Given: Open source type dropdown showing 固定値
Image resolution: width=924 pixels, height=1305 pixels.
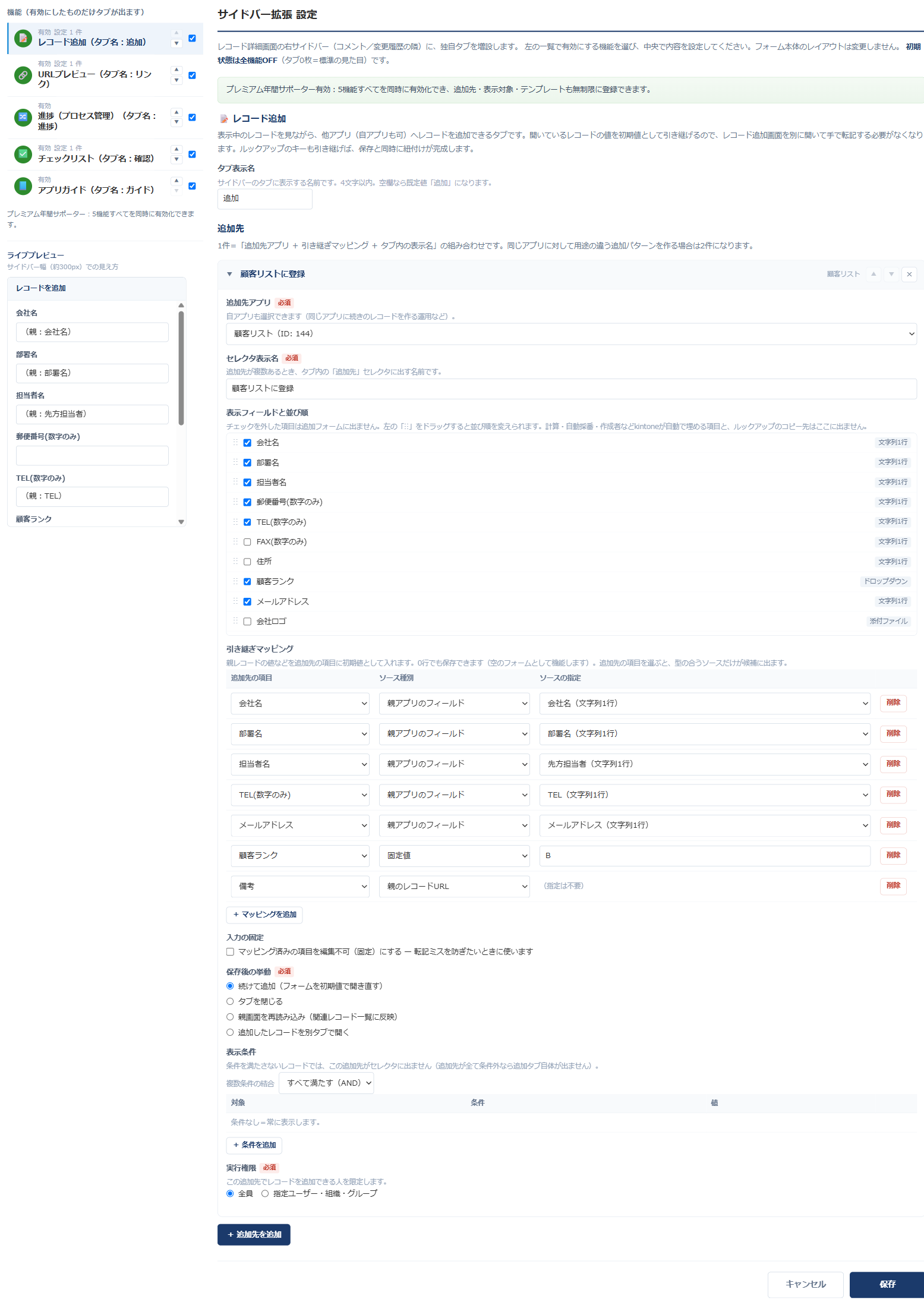Looking at the screenshot, I should [454, 856].
